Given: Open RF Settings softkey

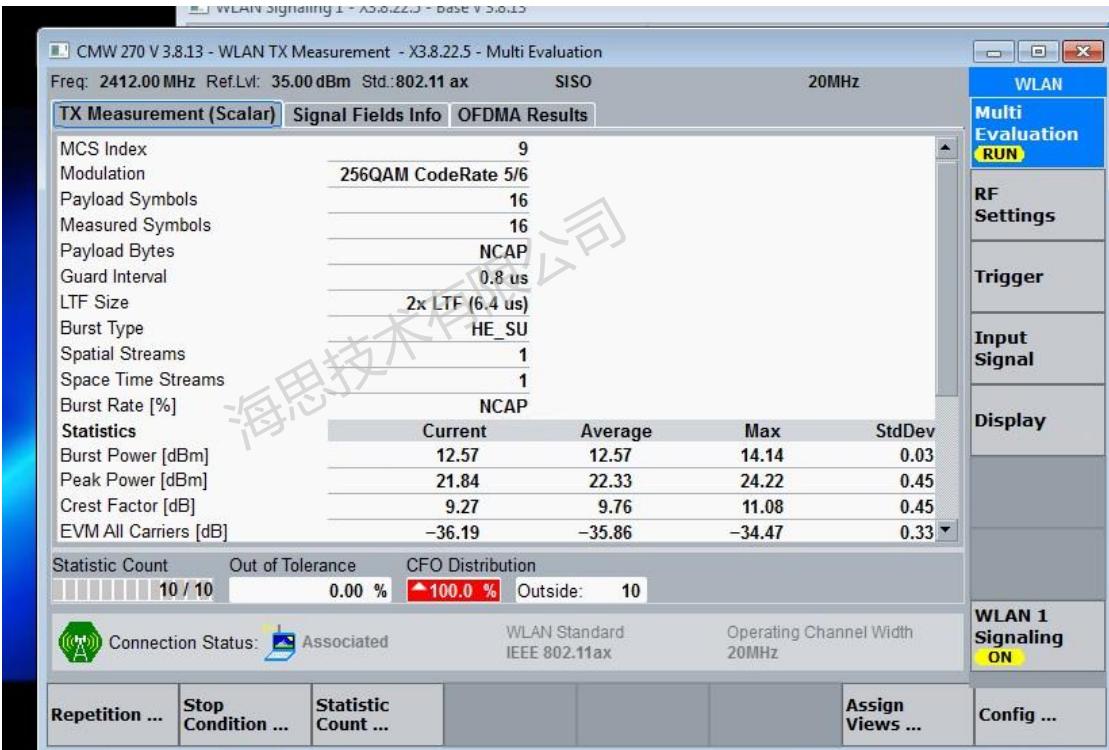Looking at the screenshot, I should tap(1037, 205).
